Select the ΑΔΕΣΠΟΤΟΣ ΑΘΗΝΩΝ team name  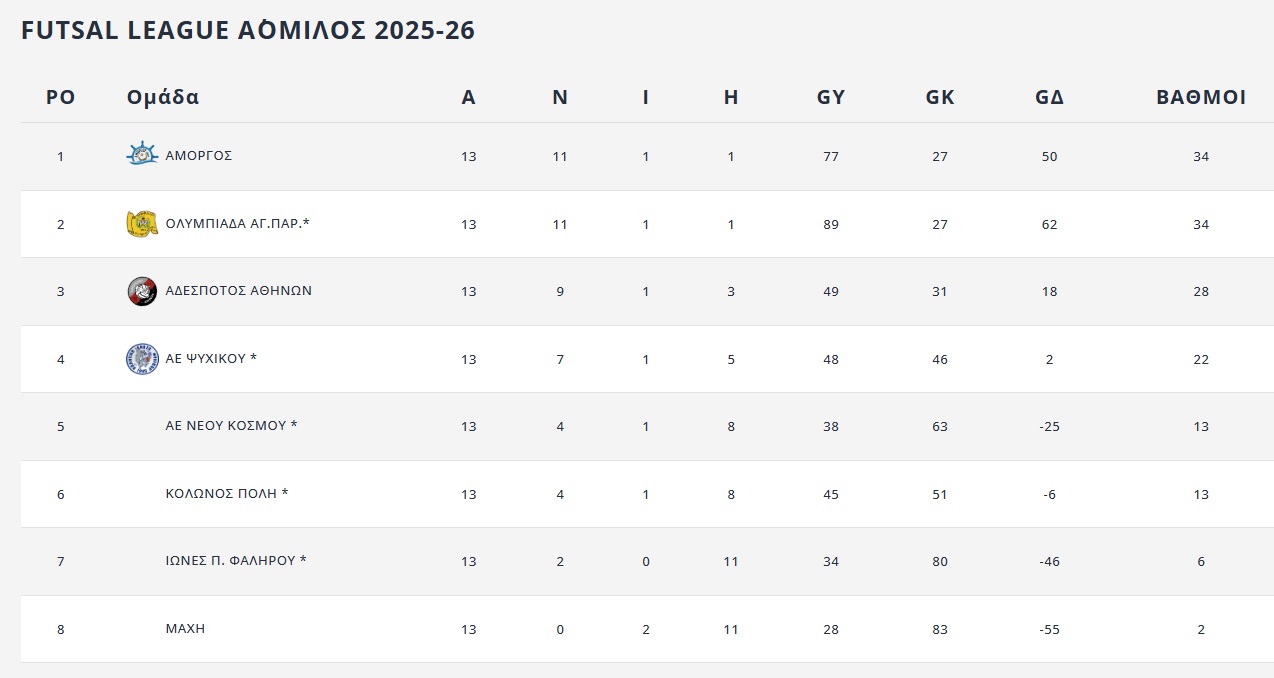click(x=238, y=291)
